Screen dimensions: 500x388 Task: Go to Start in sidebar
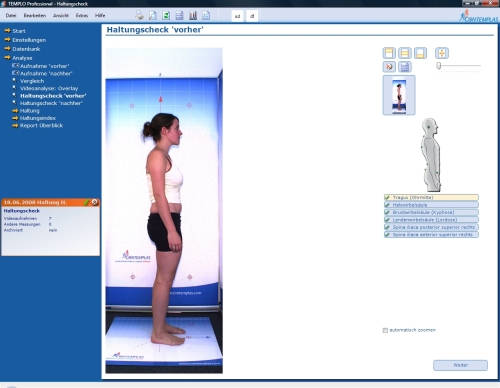[19, 31]
